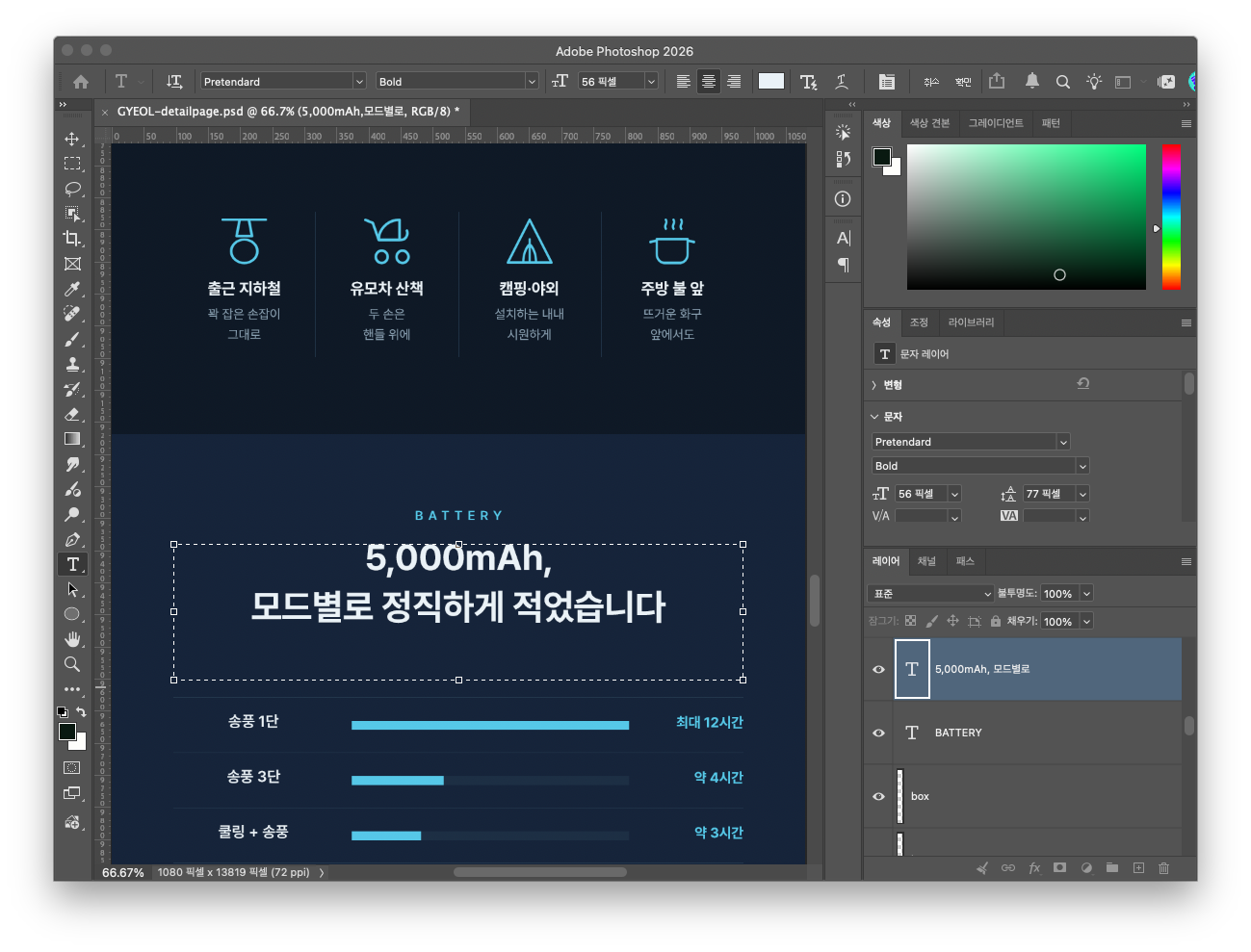Set left text alignment
1251x952 pixels.
pos(683,82)
